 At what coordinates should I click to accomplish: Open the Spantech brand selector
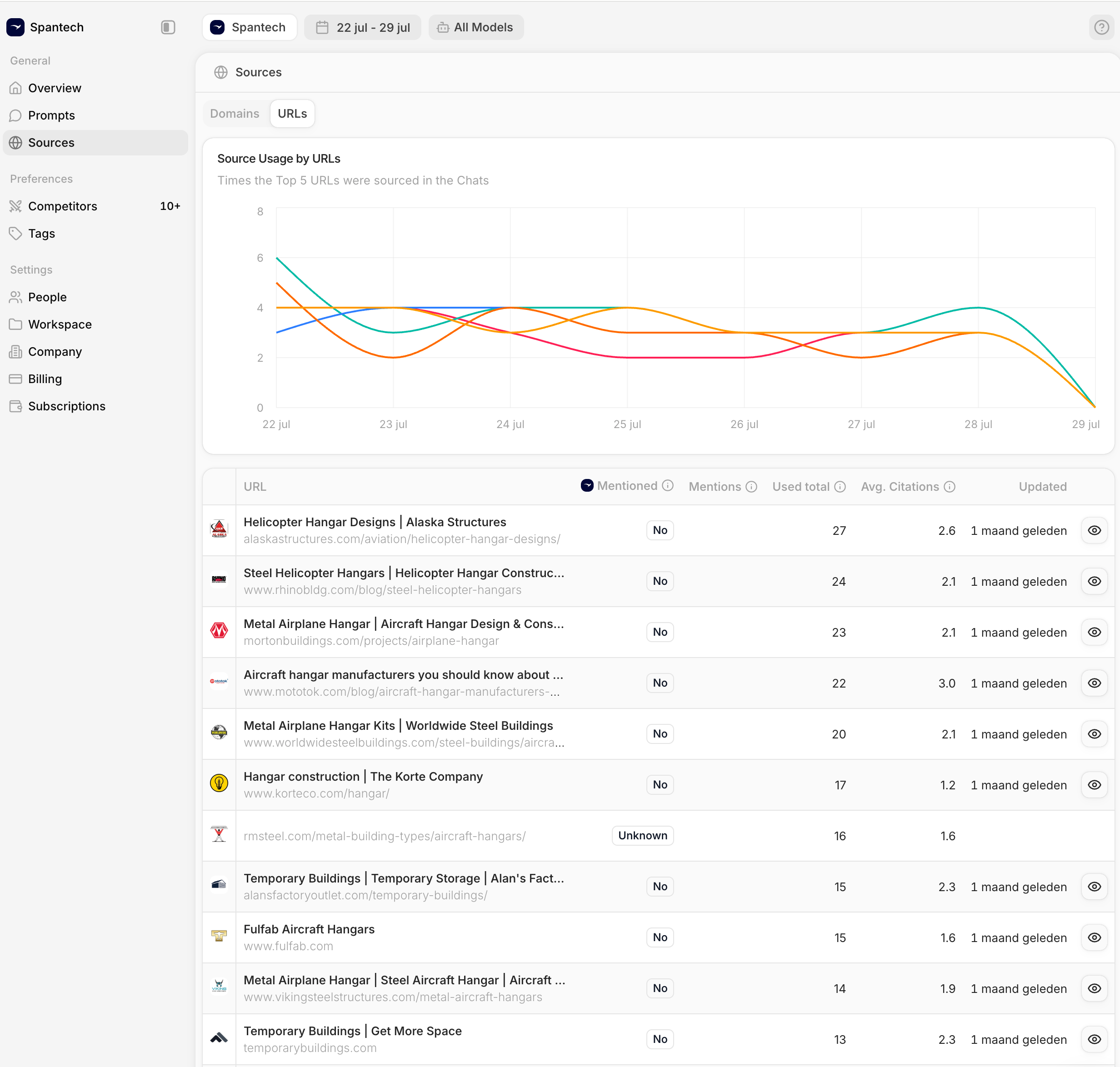pyautogui.click(x=249, y=27)
